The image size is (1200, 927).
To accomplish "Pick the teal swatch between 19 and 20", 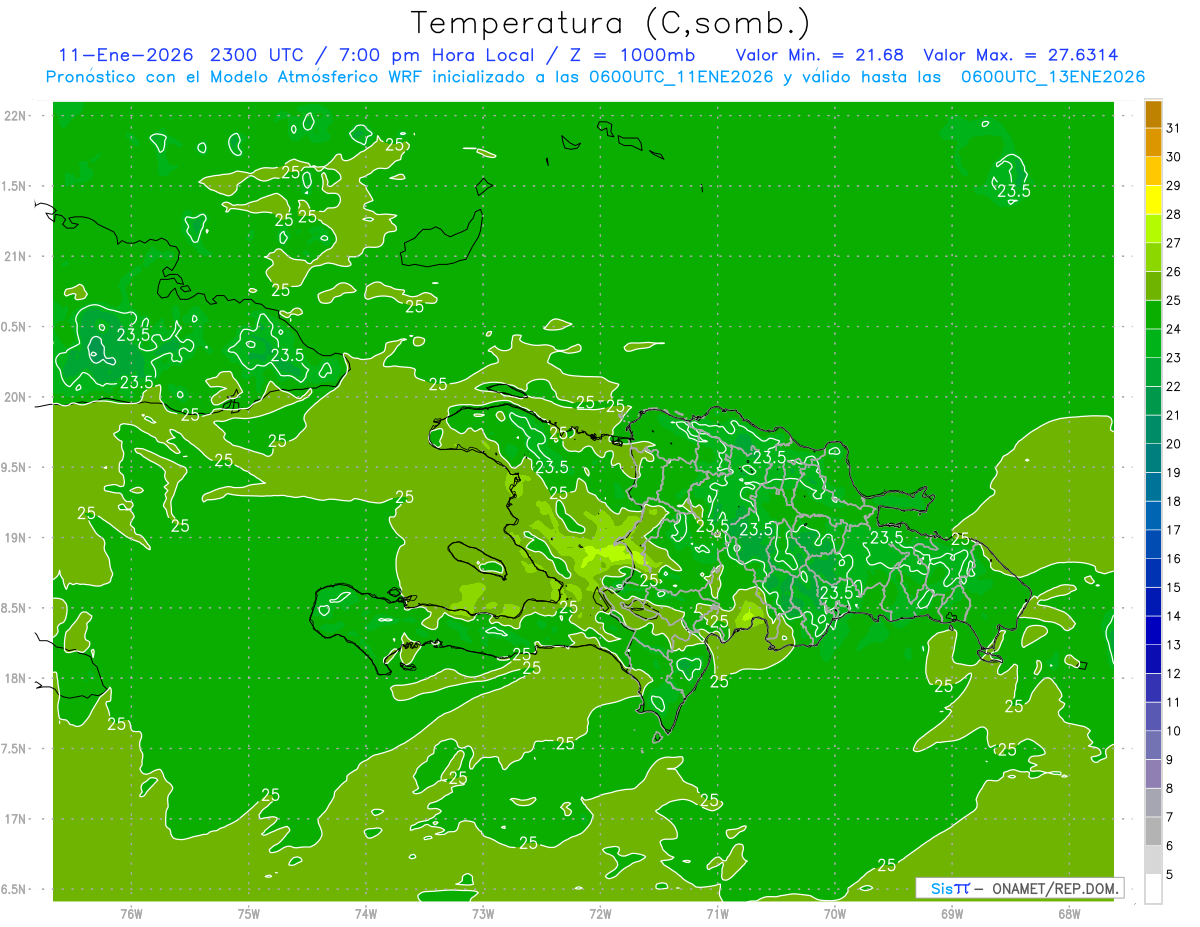I will point(1153,458).
